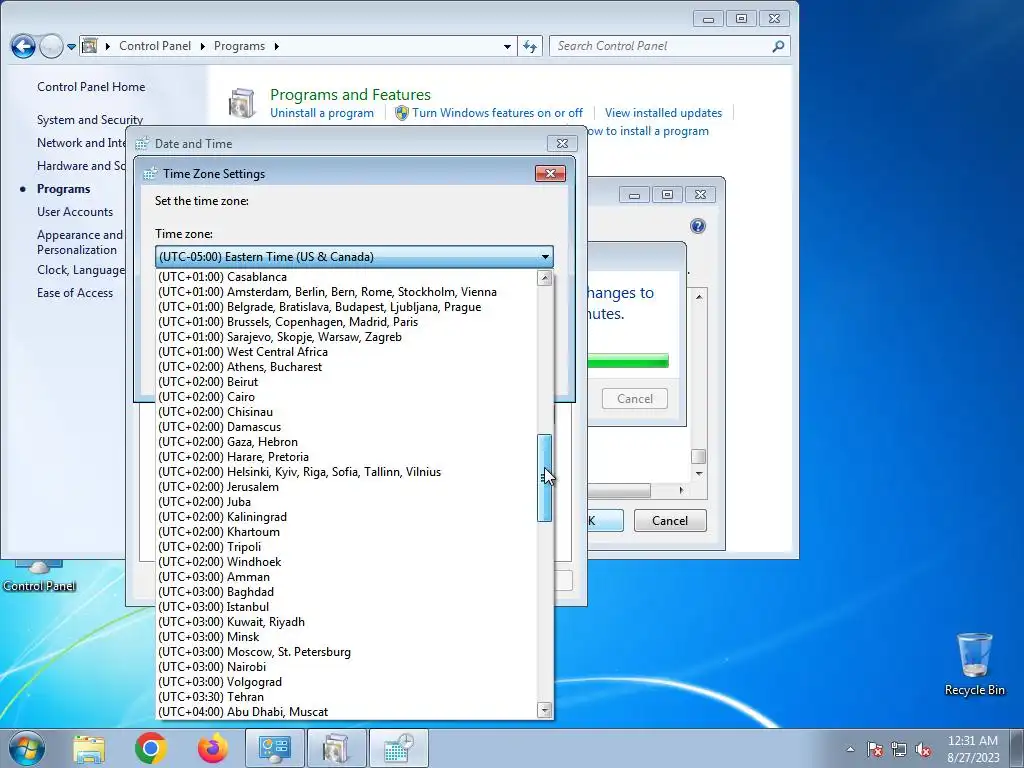This screenshot has height=768, width=1024.
Task: Launch Google Chrome from taskbar
Action: tap(151, 748)
